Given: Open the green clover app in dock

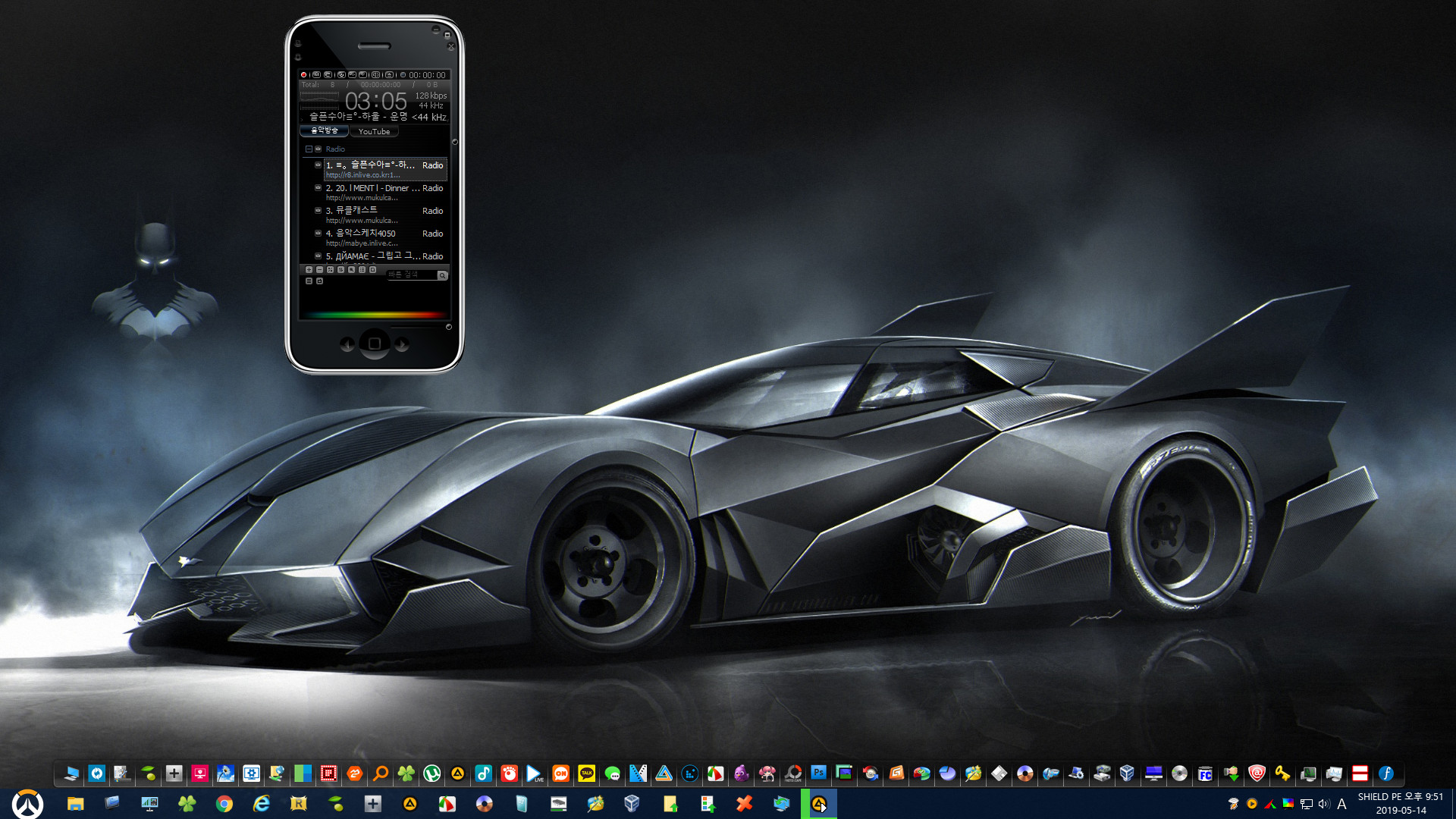Looking at the screenshot, I should pyautogui.click(x=406, y=773).
